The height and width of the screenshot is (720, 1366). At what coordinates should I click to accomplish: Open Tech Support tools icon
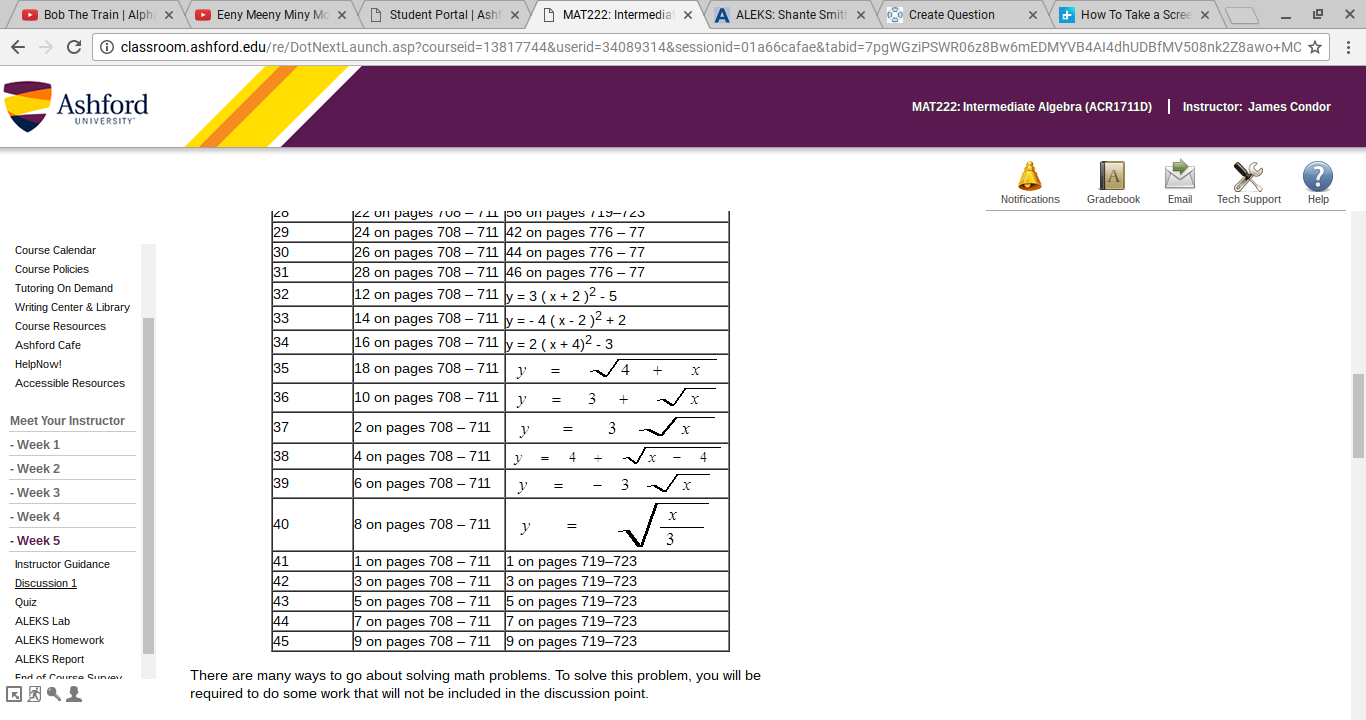coord(1248,178)
